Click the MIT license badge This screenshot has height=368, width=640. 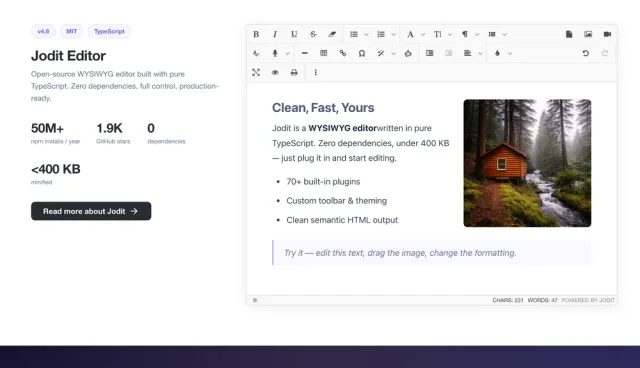tap(71, 31)
